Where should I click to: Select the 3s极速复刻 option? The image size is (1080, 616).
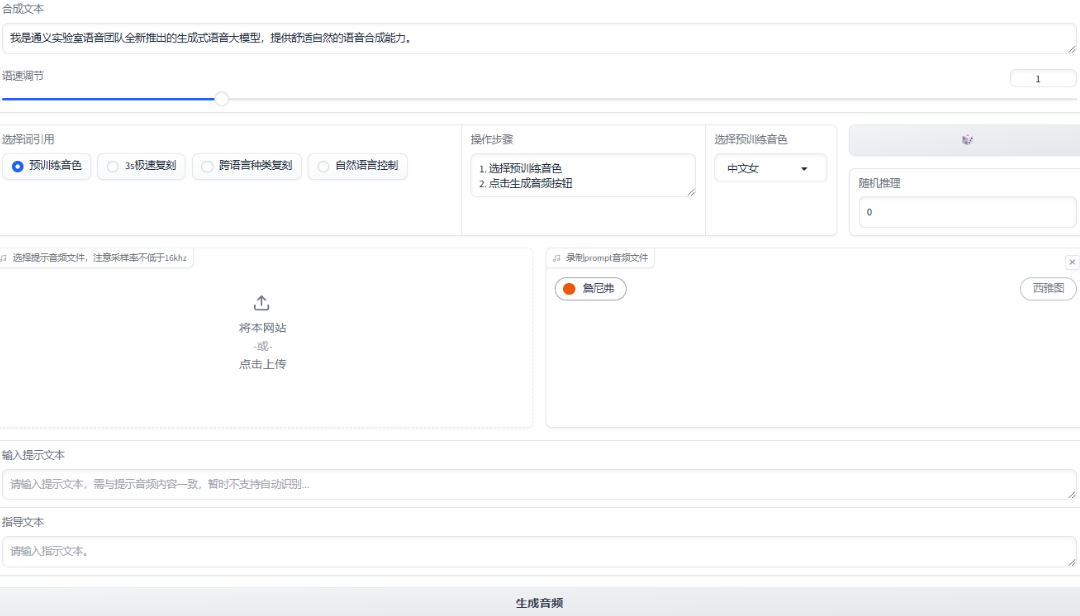[x=112, y=166]
